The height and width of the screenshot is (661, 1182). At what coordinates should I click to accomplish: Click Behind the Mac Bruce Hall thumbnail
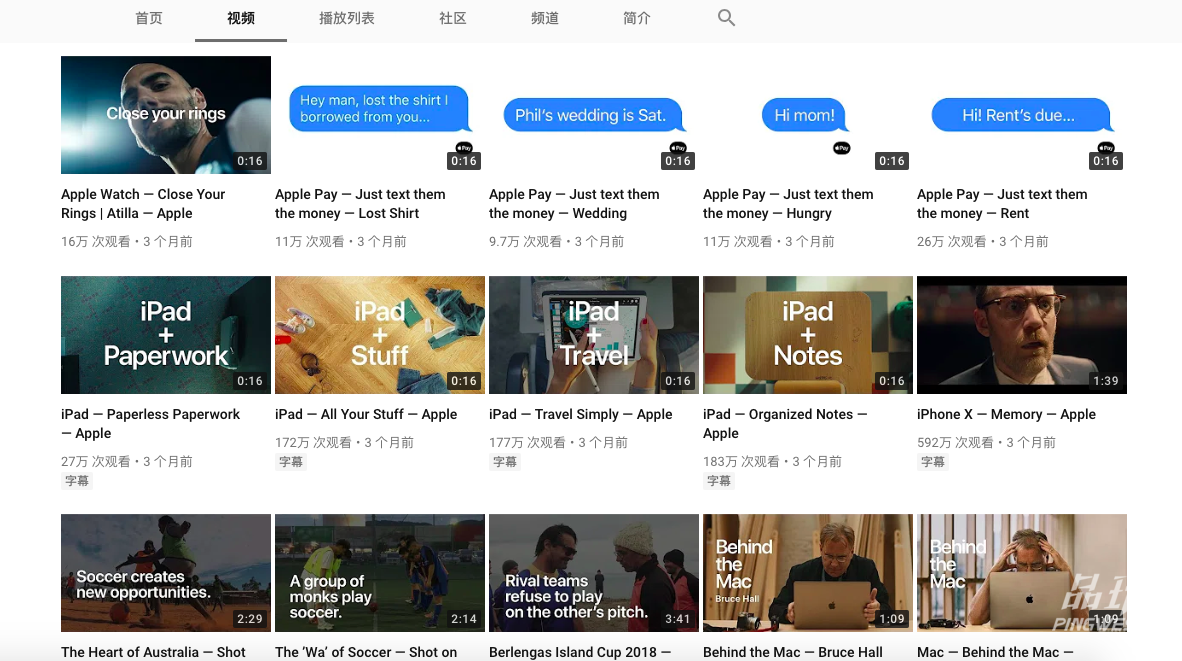point(807,573)
